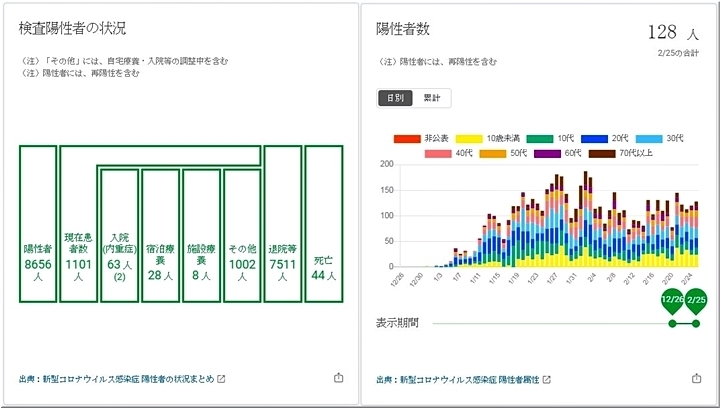
Task: Switch to 累計 cumulative view
Action: [x=431, y=98]
